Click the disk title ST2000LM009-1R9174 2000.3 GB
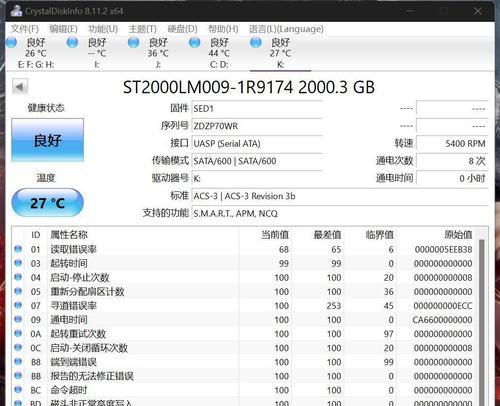 (249, 87)
